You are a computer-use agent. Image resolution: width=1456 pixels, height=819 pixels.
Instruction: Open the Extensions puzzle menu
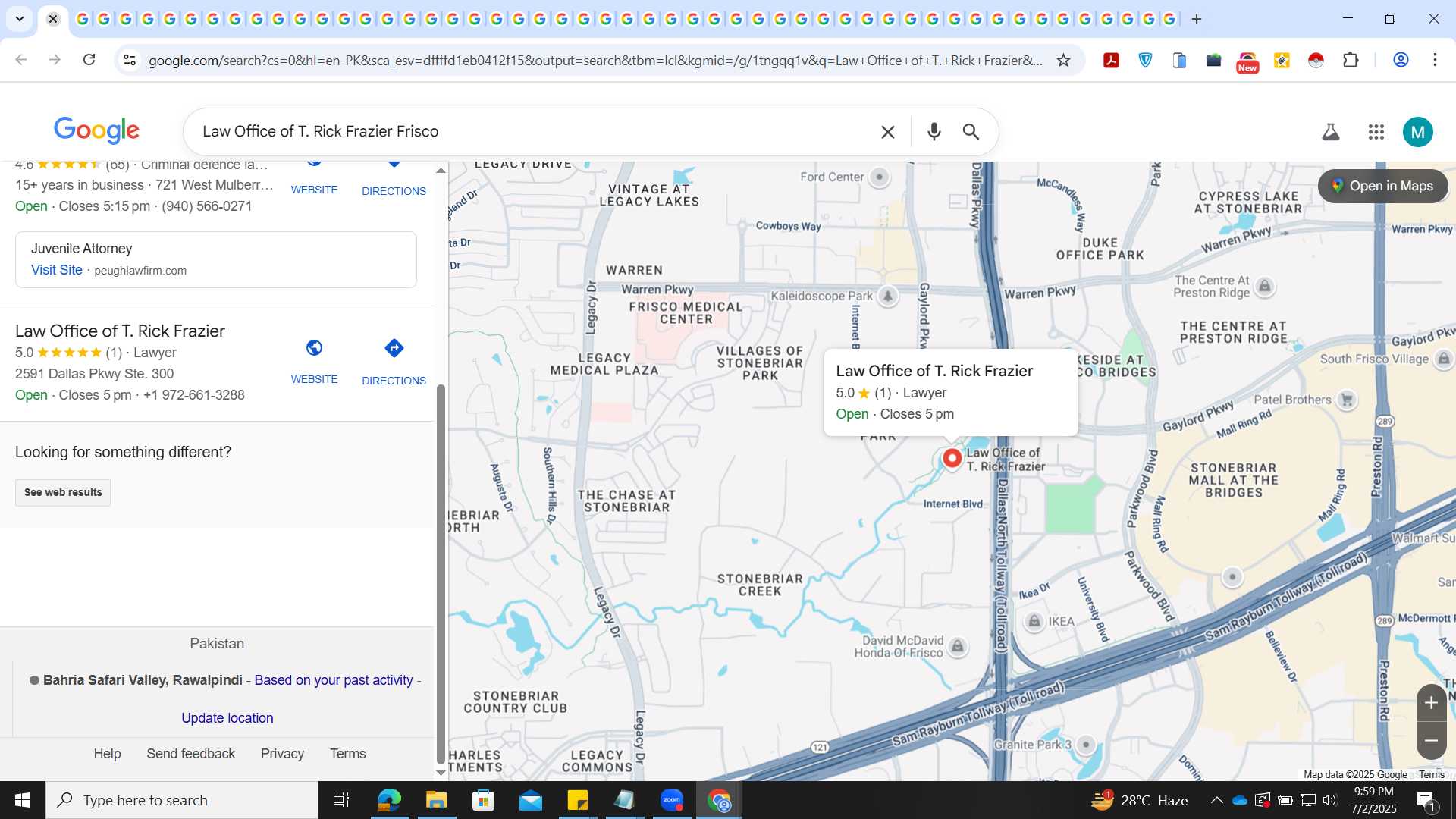click(x=1350, y=60)
